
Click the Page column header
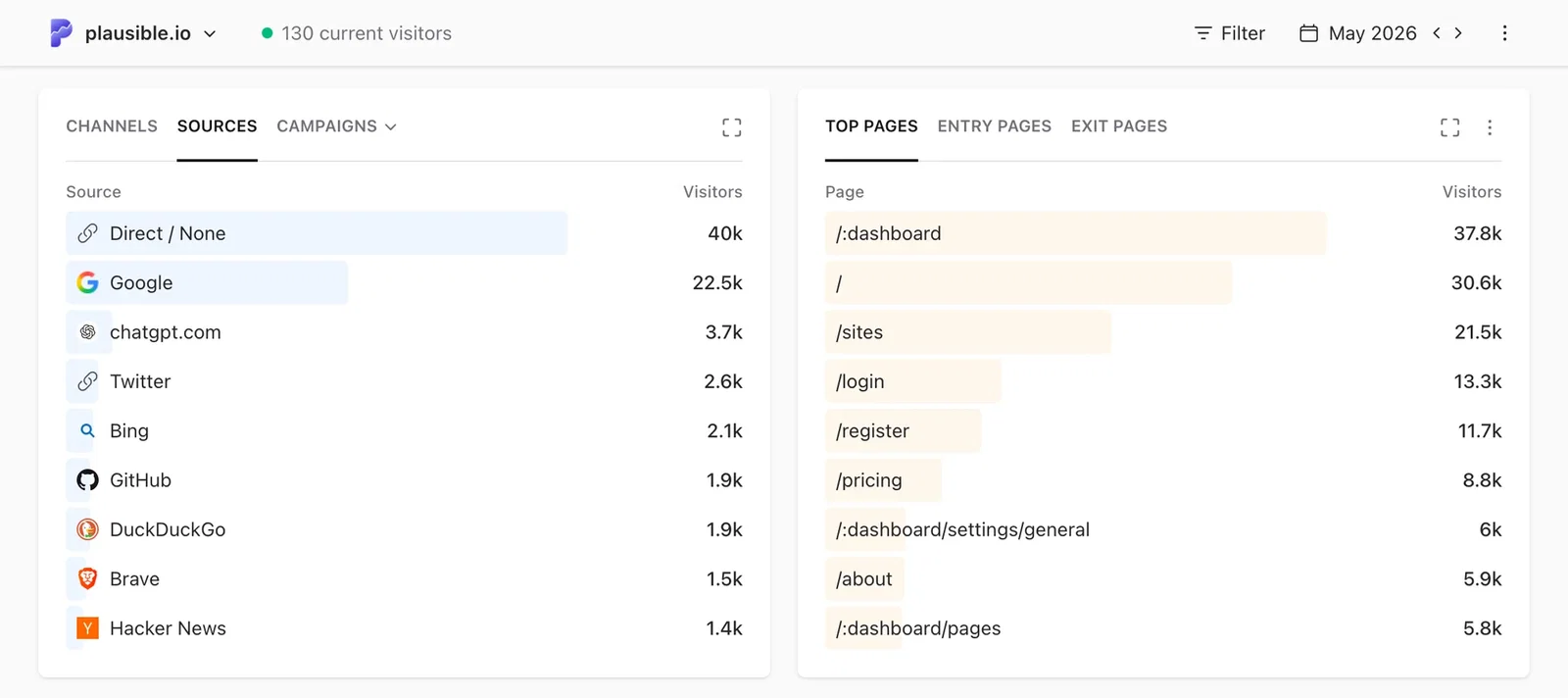tap(845, 192)
